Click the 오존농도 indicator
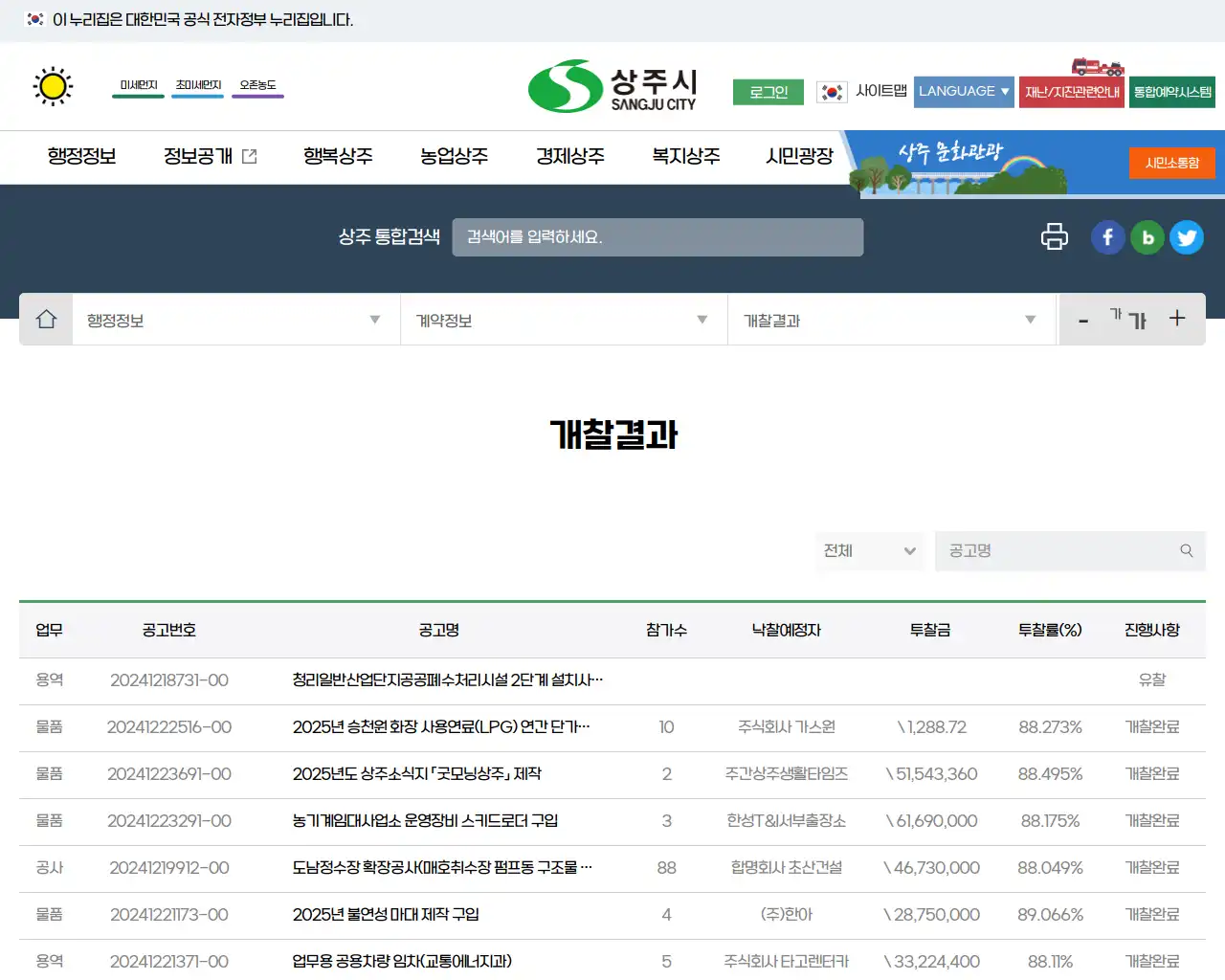The height and width of the screenshot is (980, 1225). [x=258, y=86]
